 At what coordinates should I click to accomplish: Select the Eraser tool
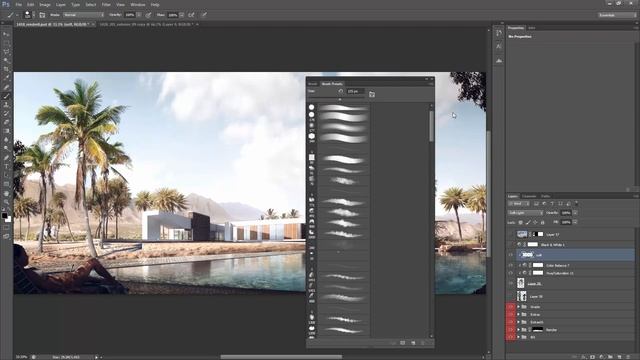(x=6, y=122)
